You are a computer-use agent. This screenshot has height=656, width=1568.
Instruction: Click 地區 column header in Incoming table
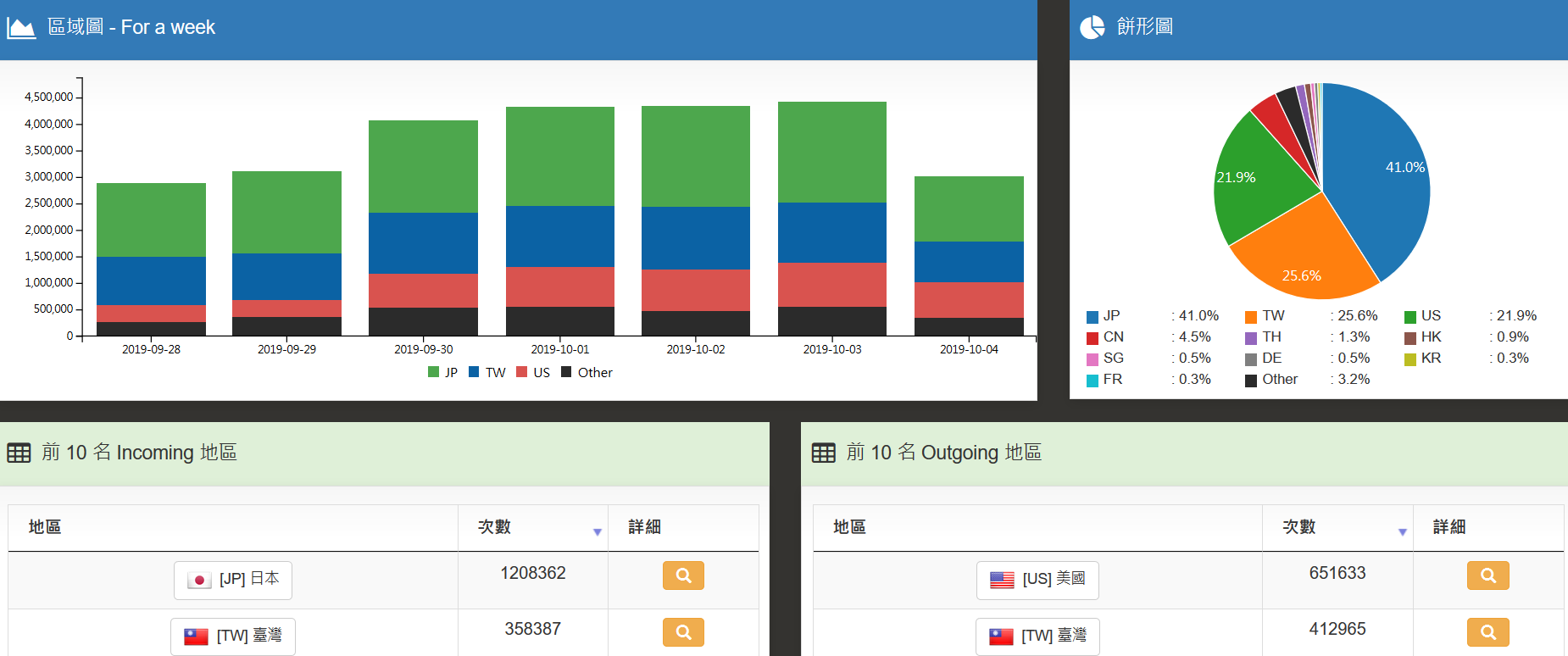[45, 527]
